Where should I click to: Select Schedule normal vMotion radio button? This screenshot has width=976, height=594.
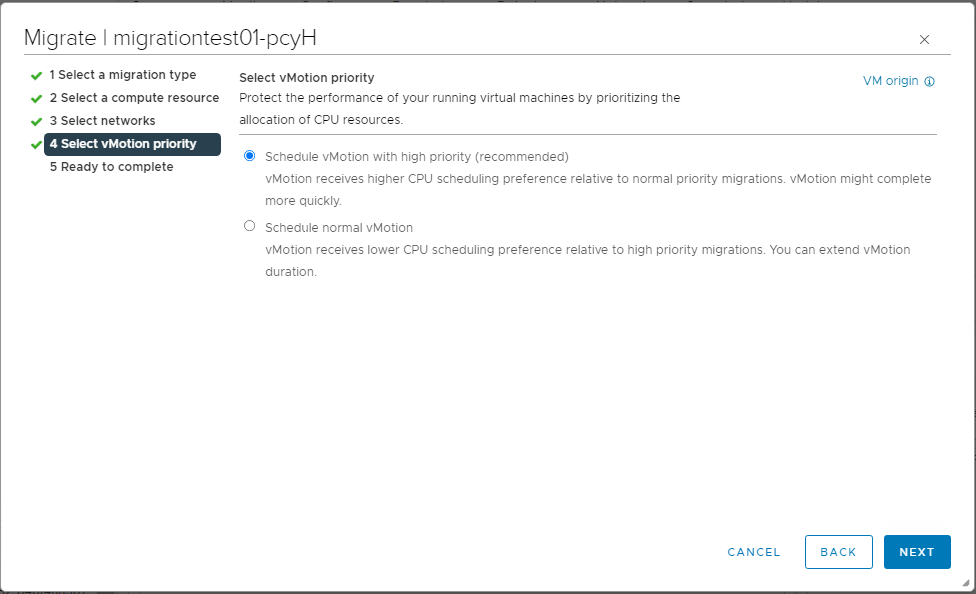tap(250, 225)
